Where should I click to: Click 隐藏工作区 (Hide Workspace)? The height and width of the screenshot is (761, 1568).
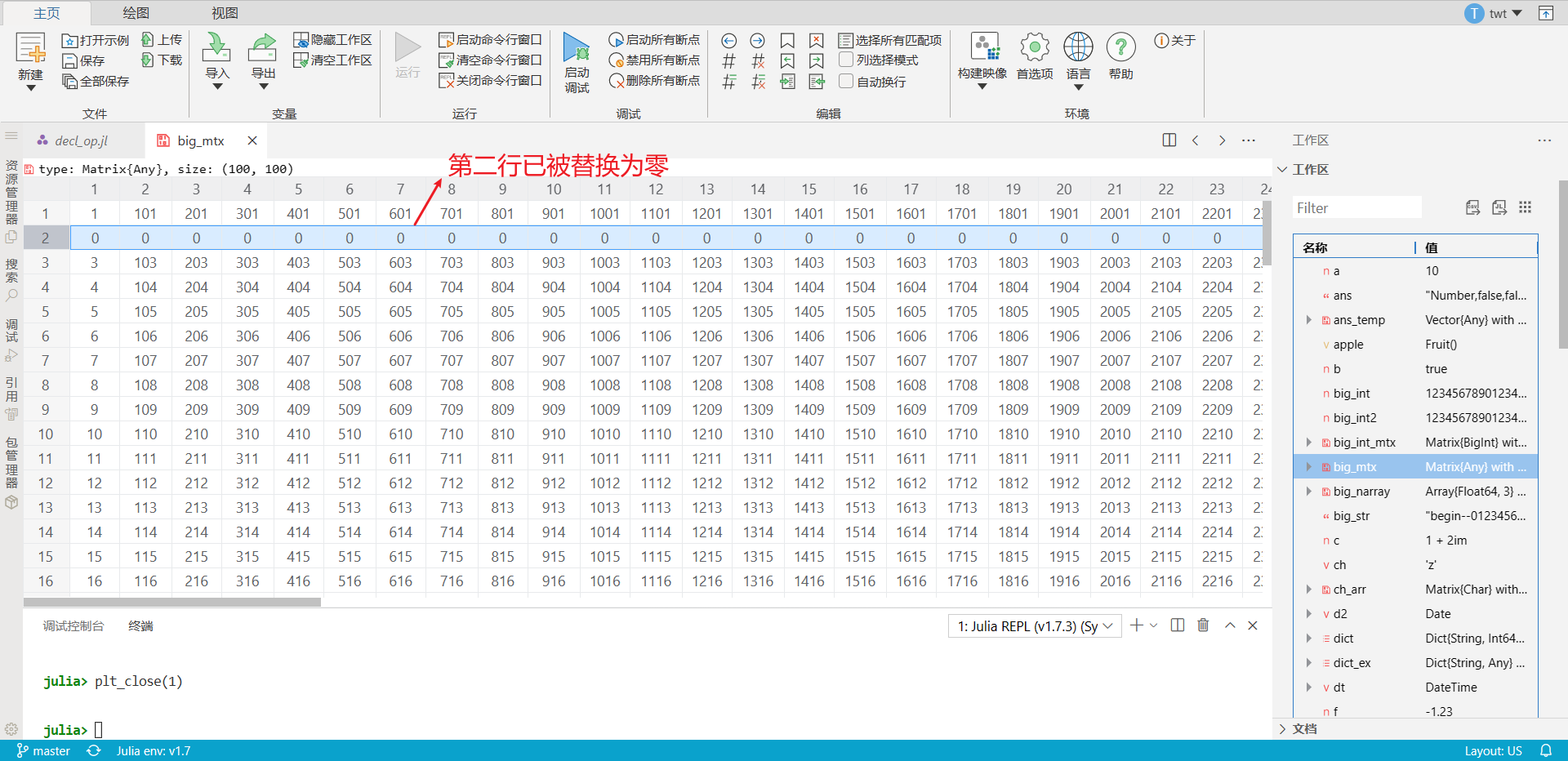[x=333, y=39]
